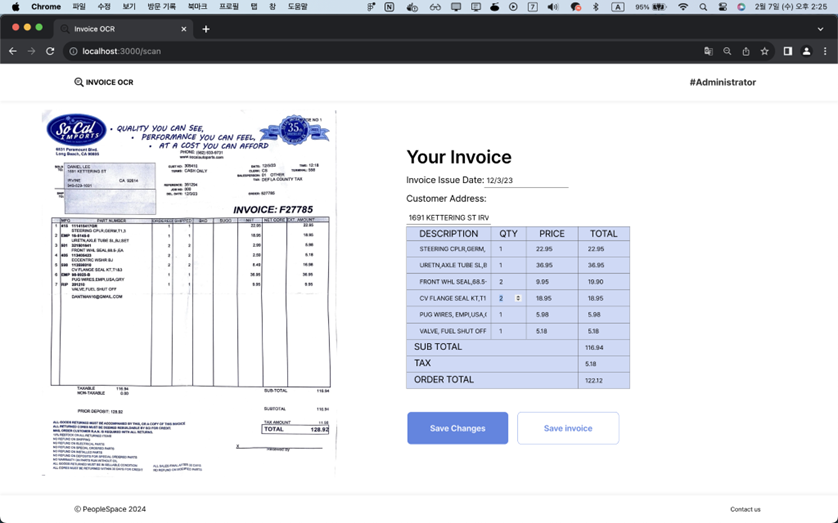The image size is (838, 523).
Task: Click the INVOICE OCR magnifier logo
Action: pyautogui.click(x=79, y=82)
